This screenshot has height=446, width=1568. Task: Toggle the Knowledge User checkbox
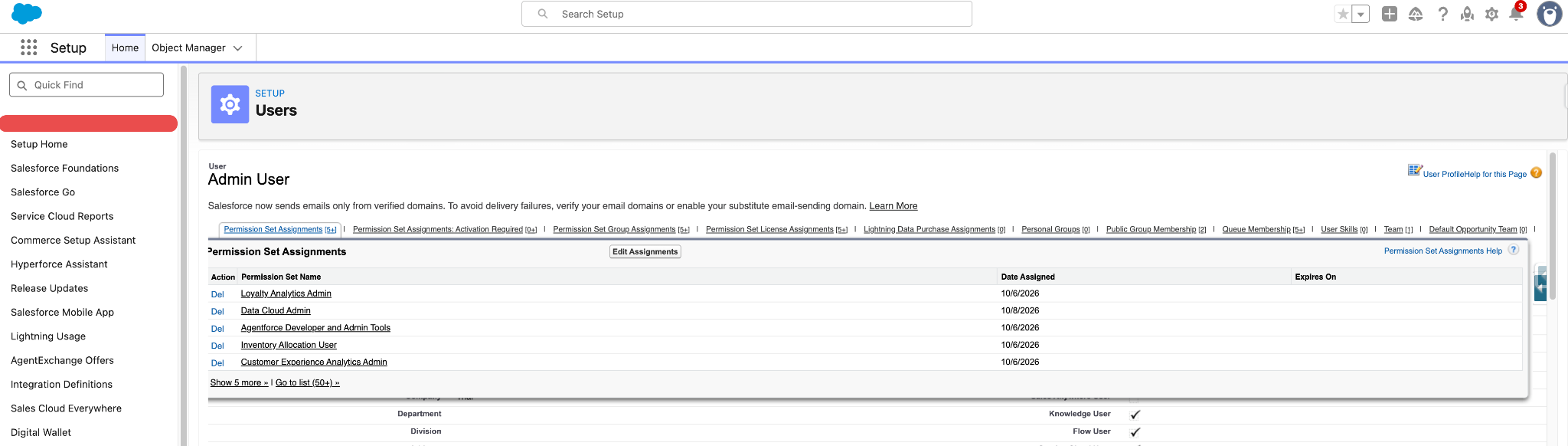[1135, 415]
